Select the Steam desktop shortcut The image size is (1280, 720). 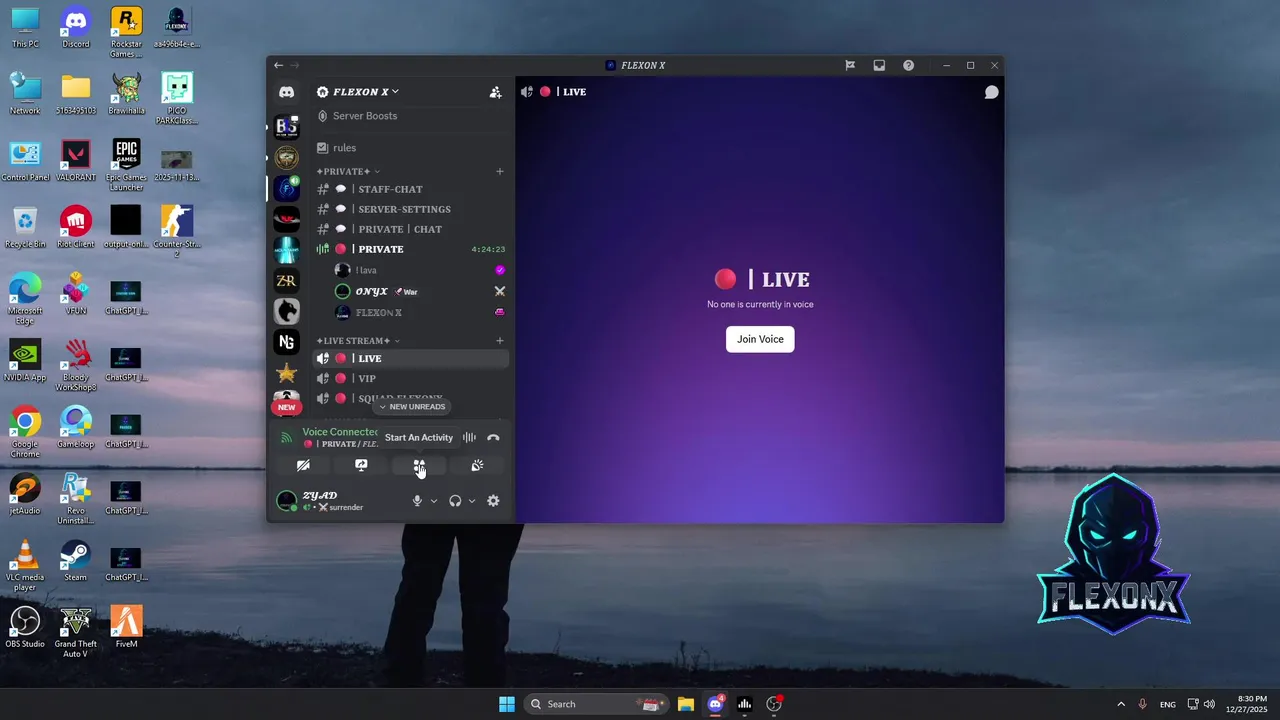coord(76,561)
